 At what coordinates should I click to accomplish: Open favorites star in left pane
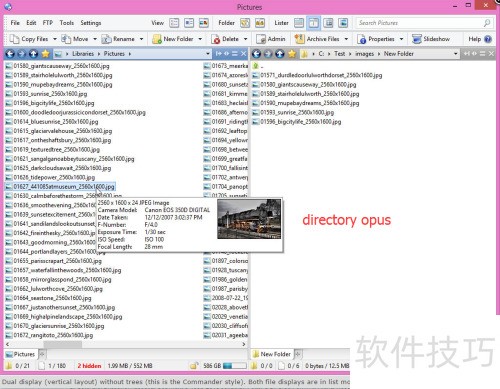click(45, 54)
